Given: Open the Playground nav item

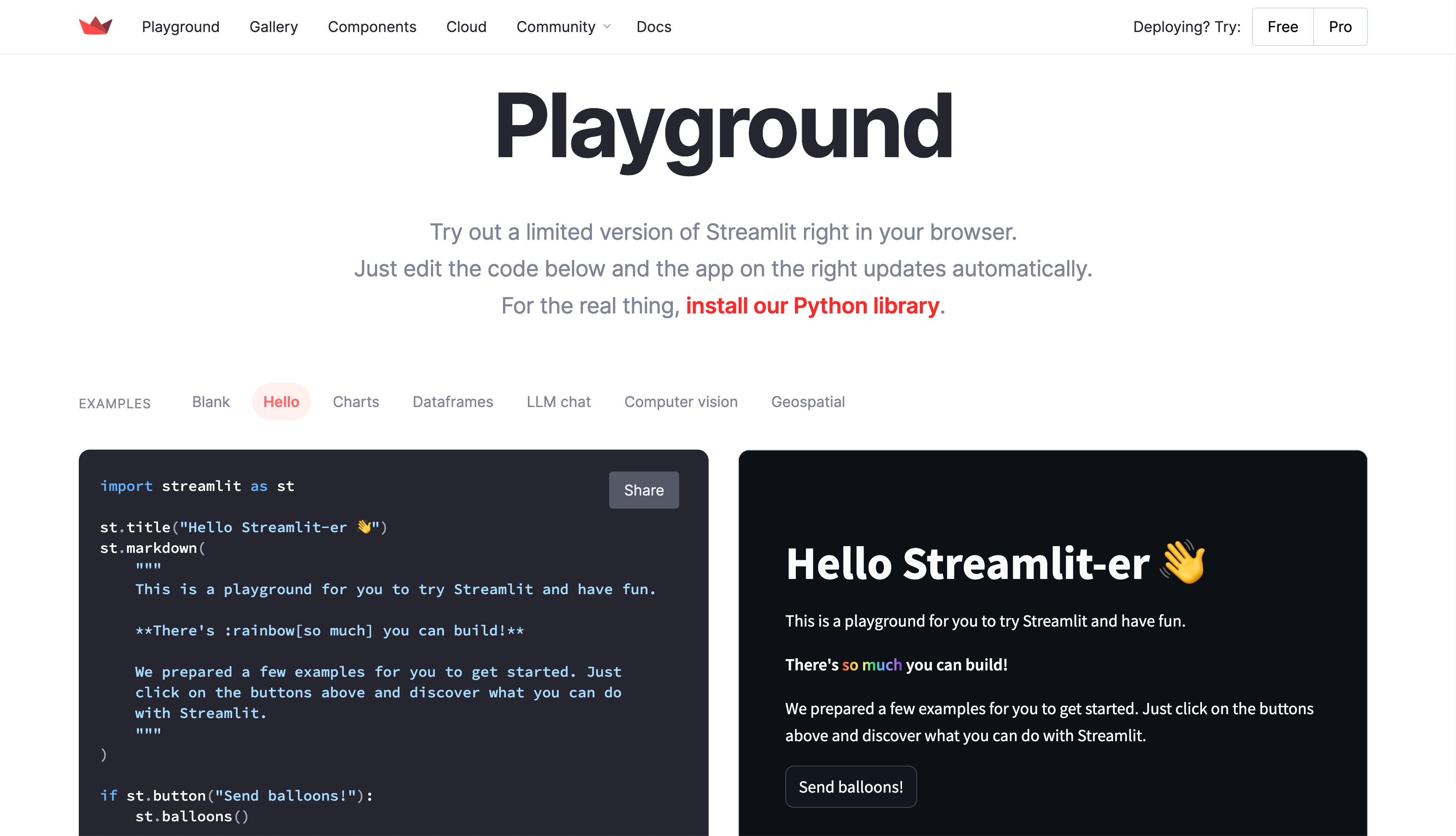Looking at the screenshot, I should [180, 27].
